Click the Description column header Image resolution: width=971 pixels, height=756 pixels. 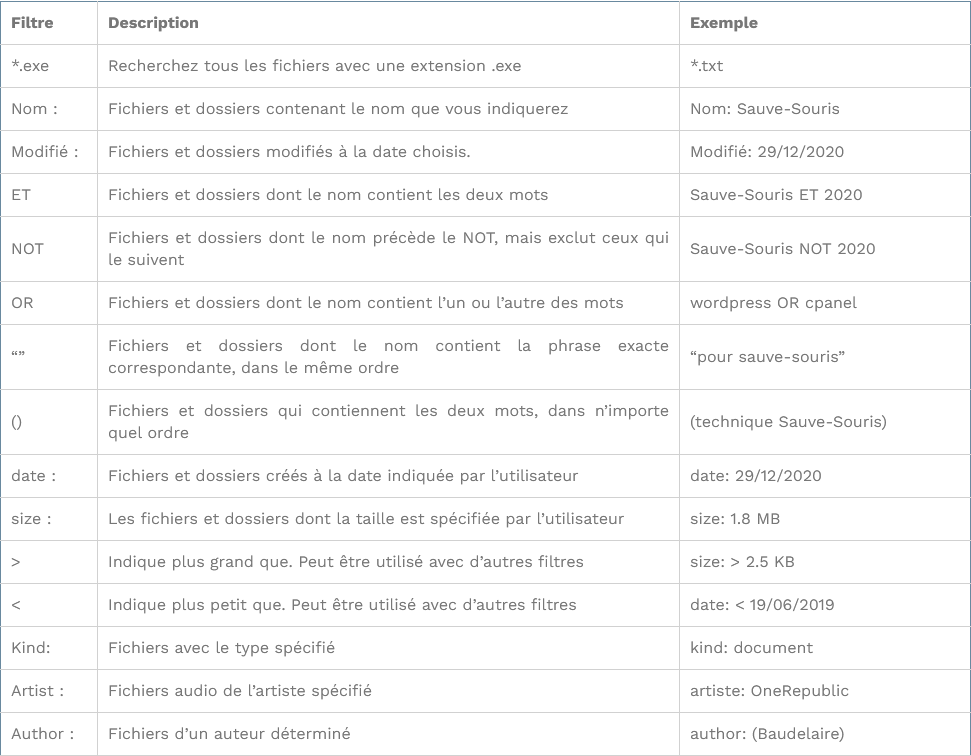coord(153,23)
